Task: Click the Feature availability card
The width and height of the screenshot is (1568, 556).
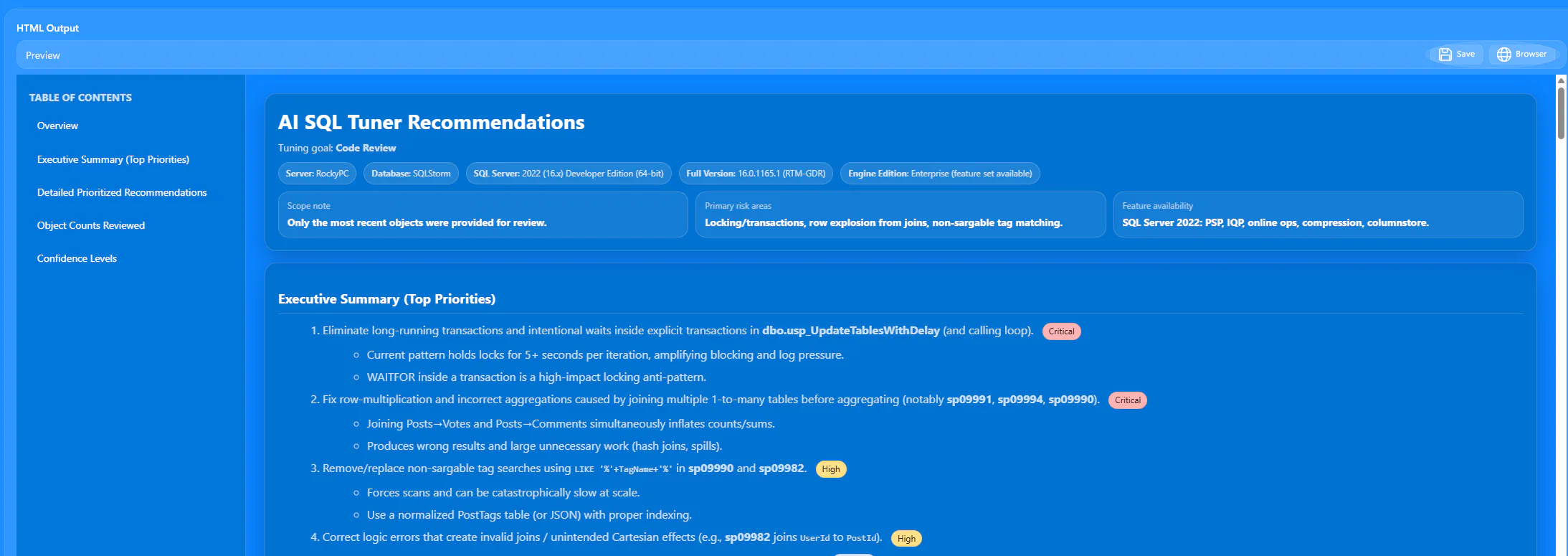Action: click(x=1318, y=215)
